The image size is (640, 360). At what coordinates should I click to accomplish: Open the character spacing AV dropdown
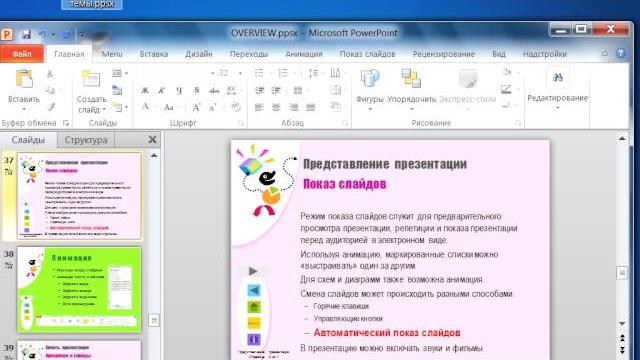pos(233,90)
